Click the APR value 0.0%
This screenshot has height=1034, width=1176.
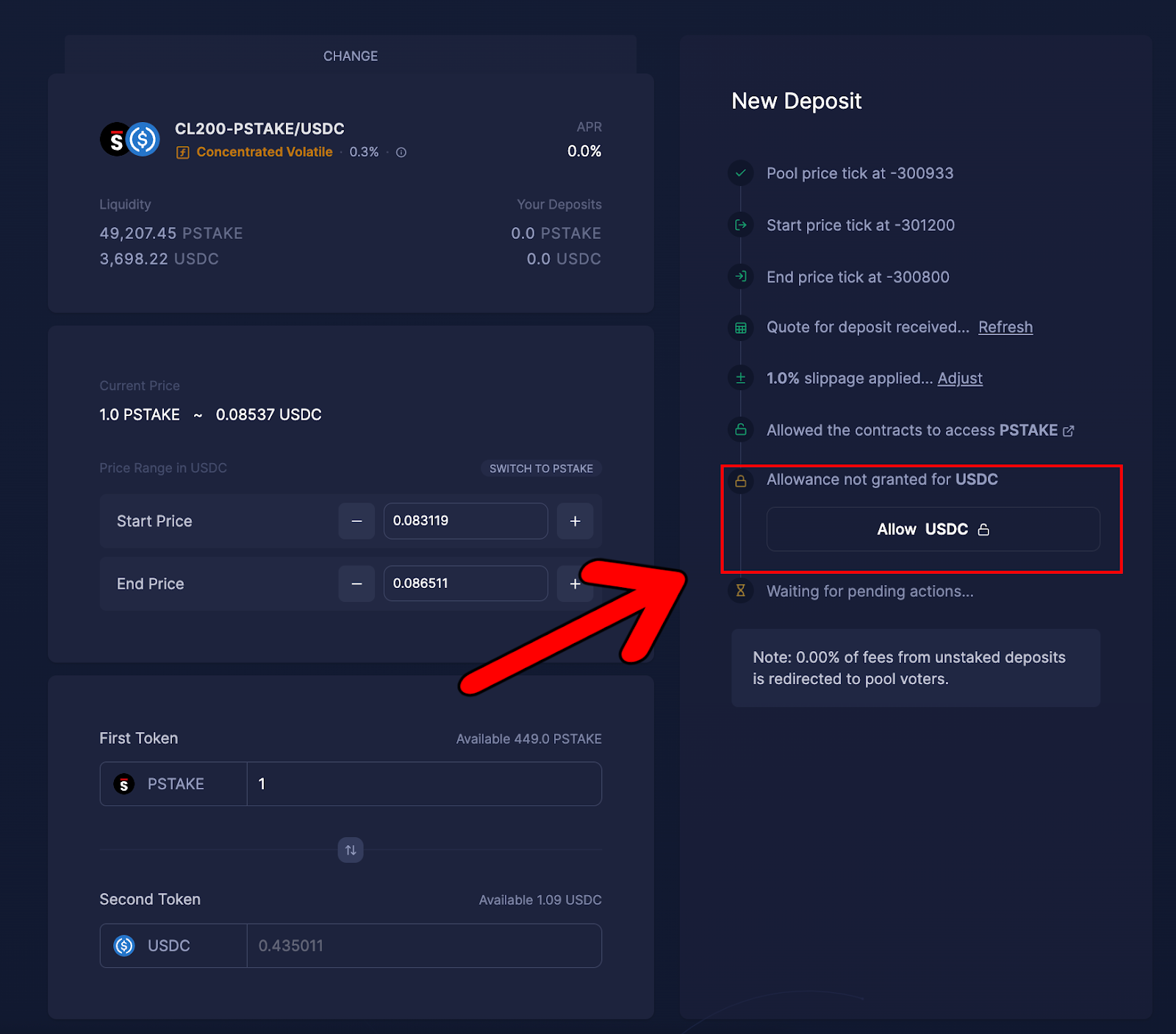(x=584, y=151)
